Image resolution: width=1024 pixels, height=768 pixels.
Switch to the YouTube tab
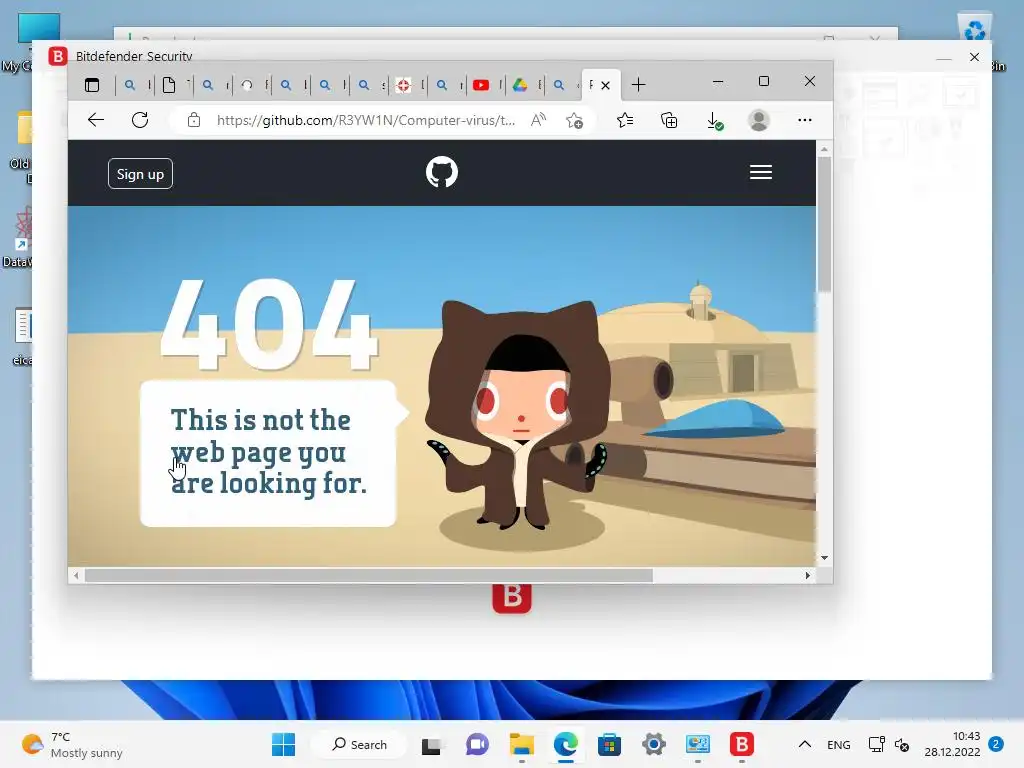click(481, 85)
